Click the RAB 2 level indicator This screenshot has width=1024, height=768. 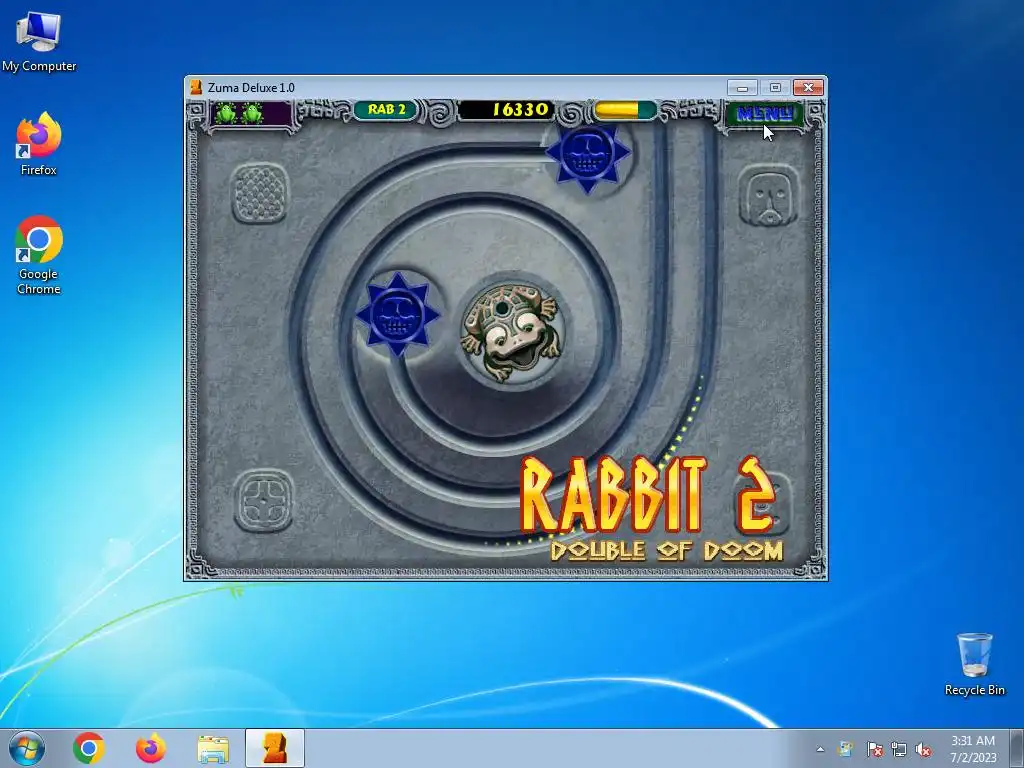point(387,110)
